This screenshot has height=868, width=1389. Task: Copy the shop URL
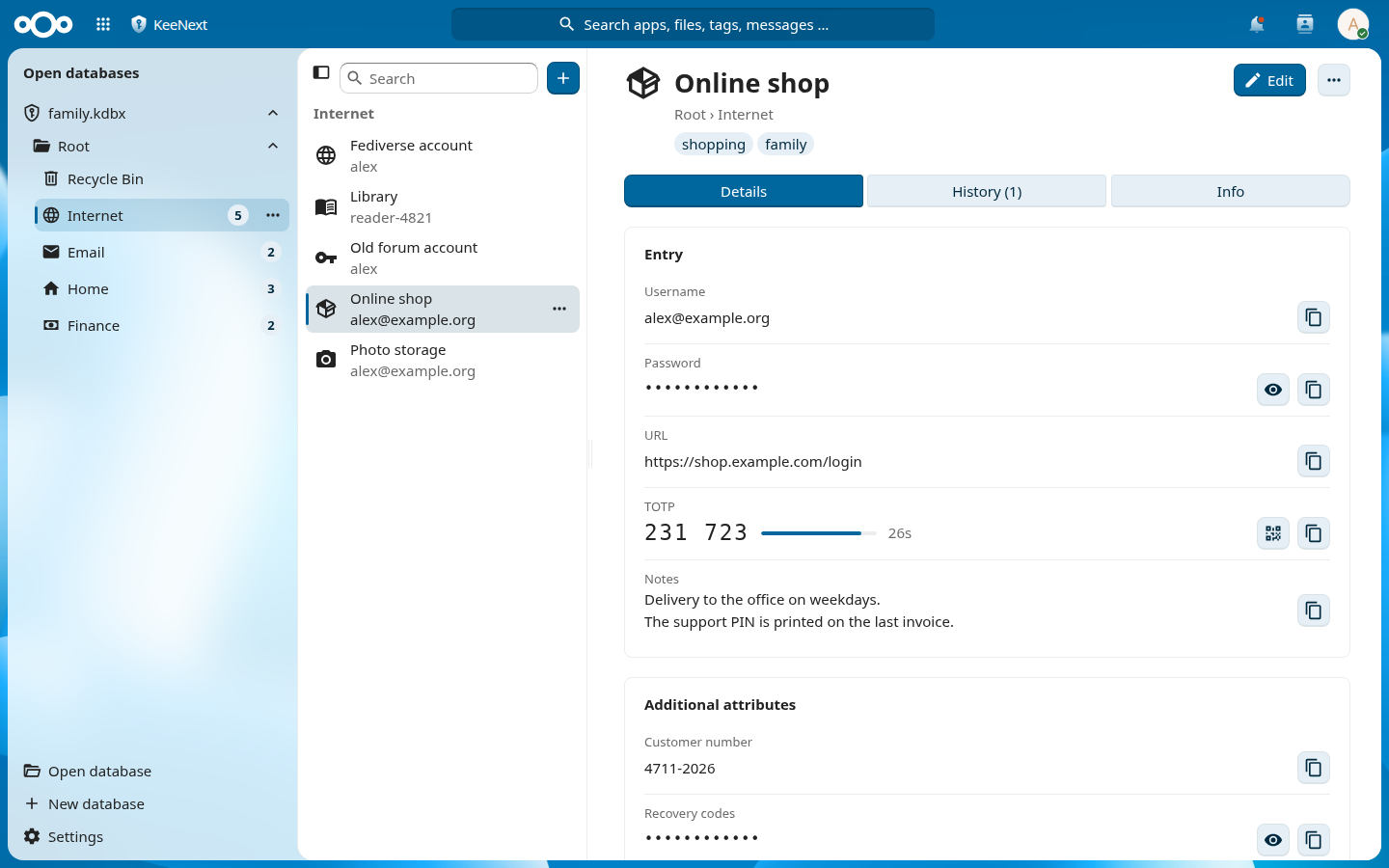click(x=1314, y=461)
